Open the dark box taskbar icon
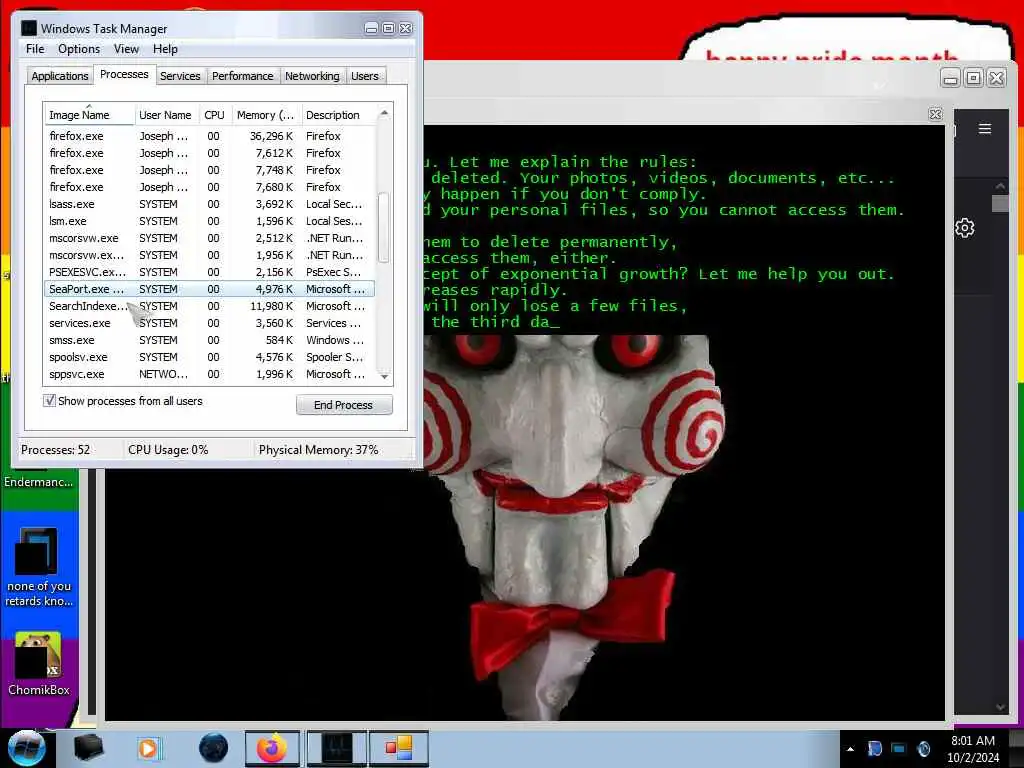Image resolution: width=1024 pixels, height=768 pixels. (x=88, y=748)
